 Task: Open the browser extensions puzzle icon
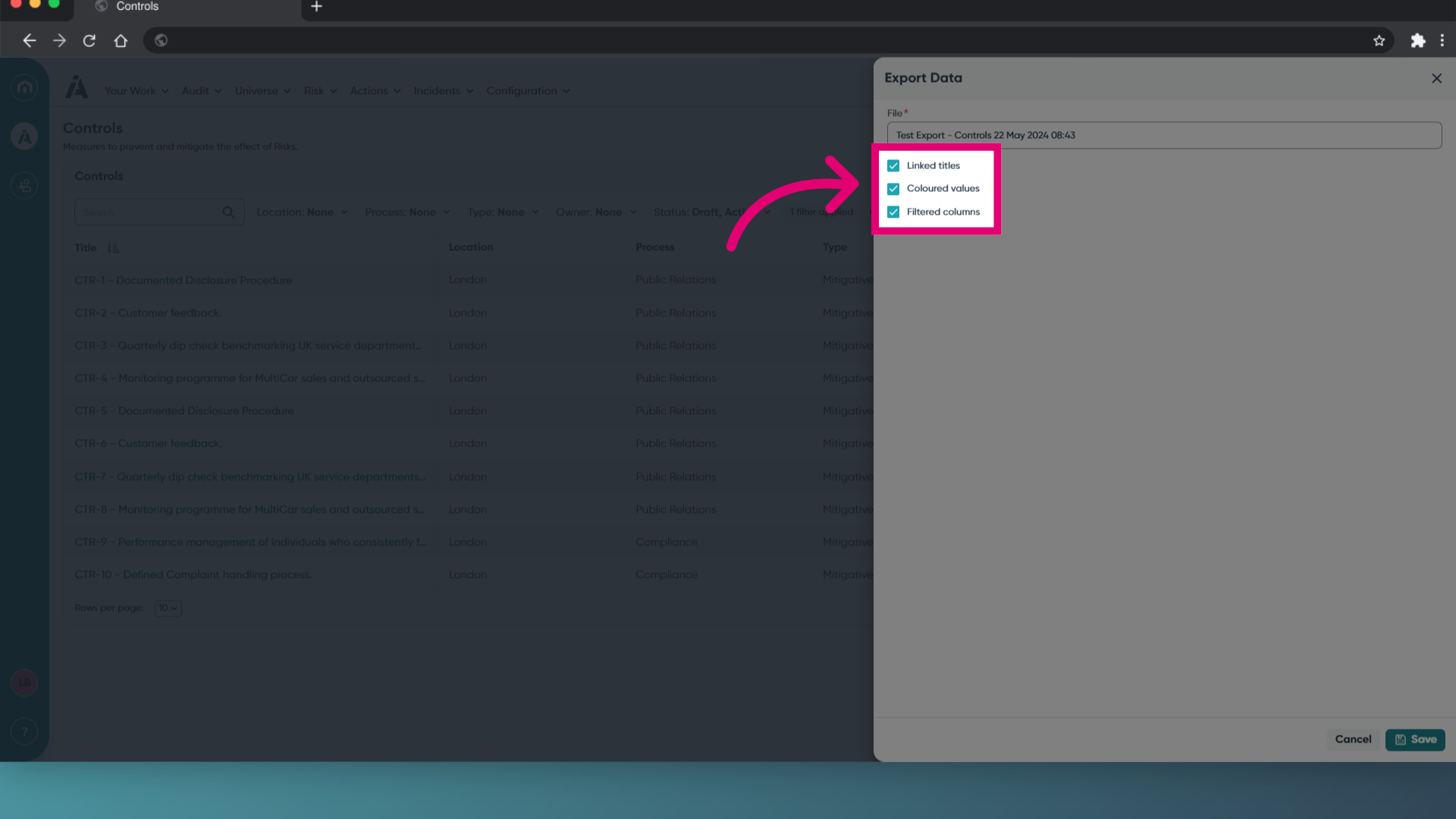pos(1417,41)
